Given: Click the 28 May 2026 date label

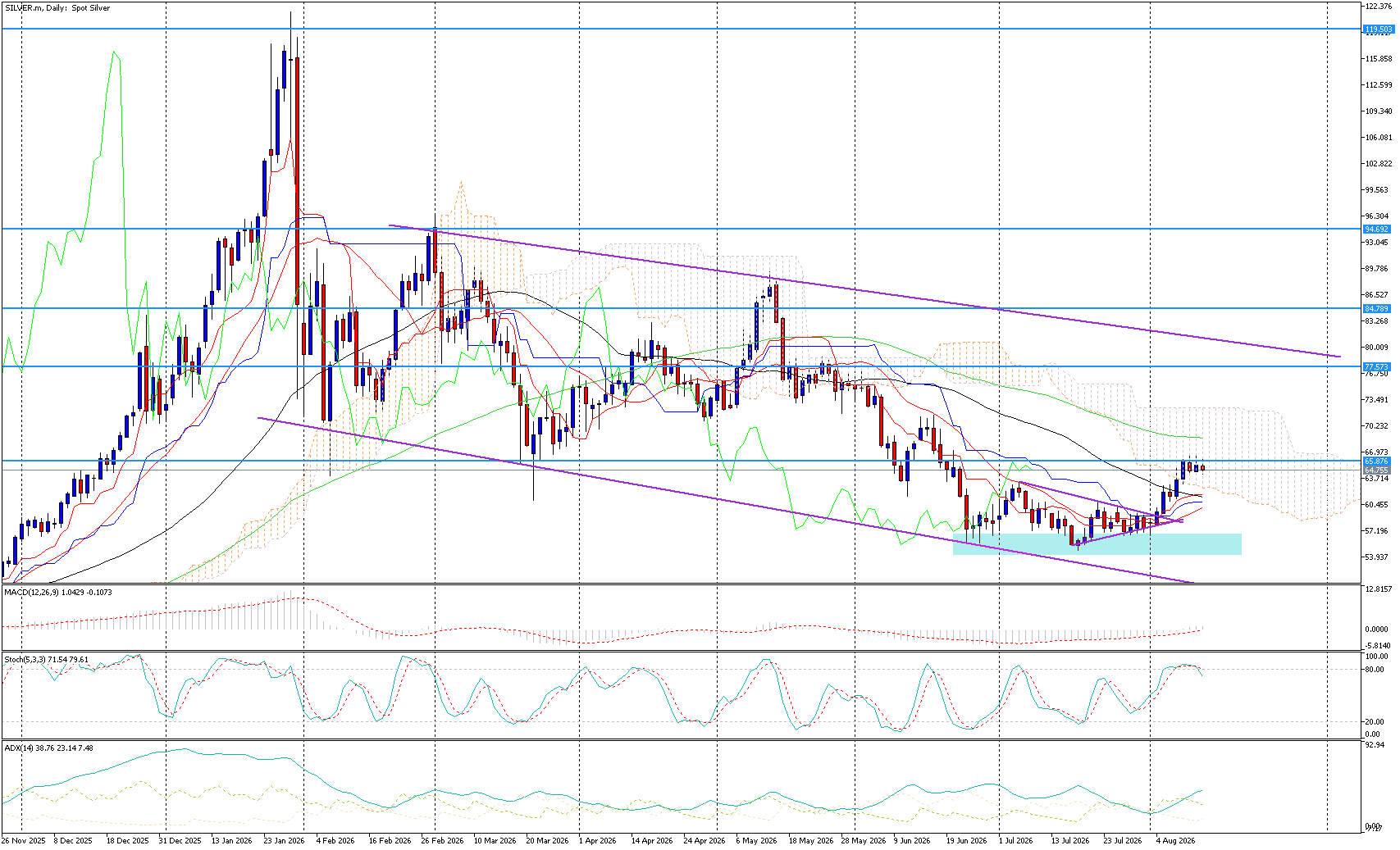Looking at the screenshot, I should (863, 841).
